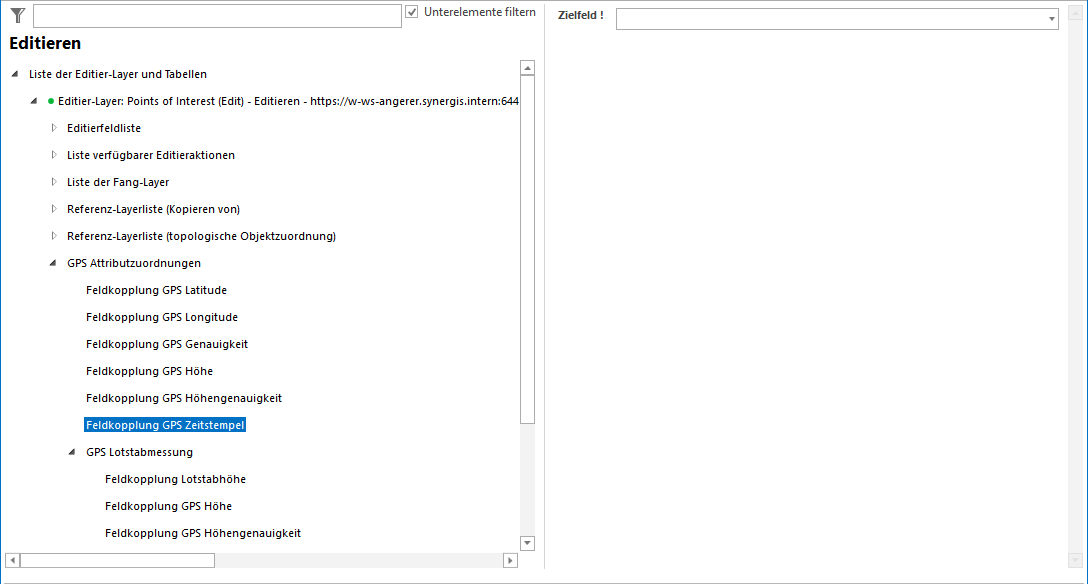Select Feldkopplung Lotstabhöhe
Screen dimensions: 1088x584
tap(176, 479)
